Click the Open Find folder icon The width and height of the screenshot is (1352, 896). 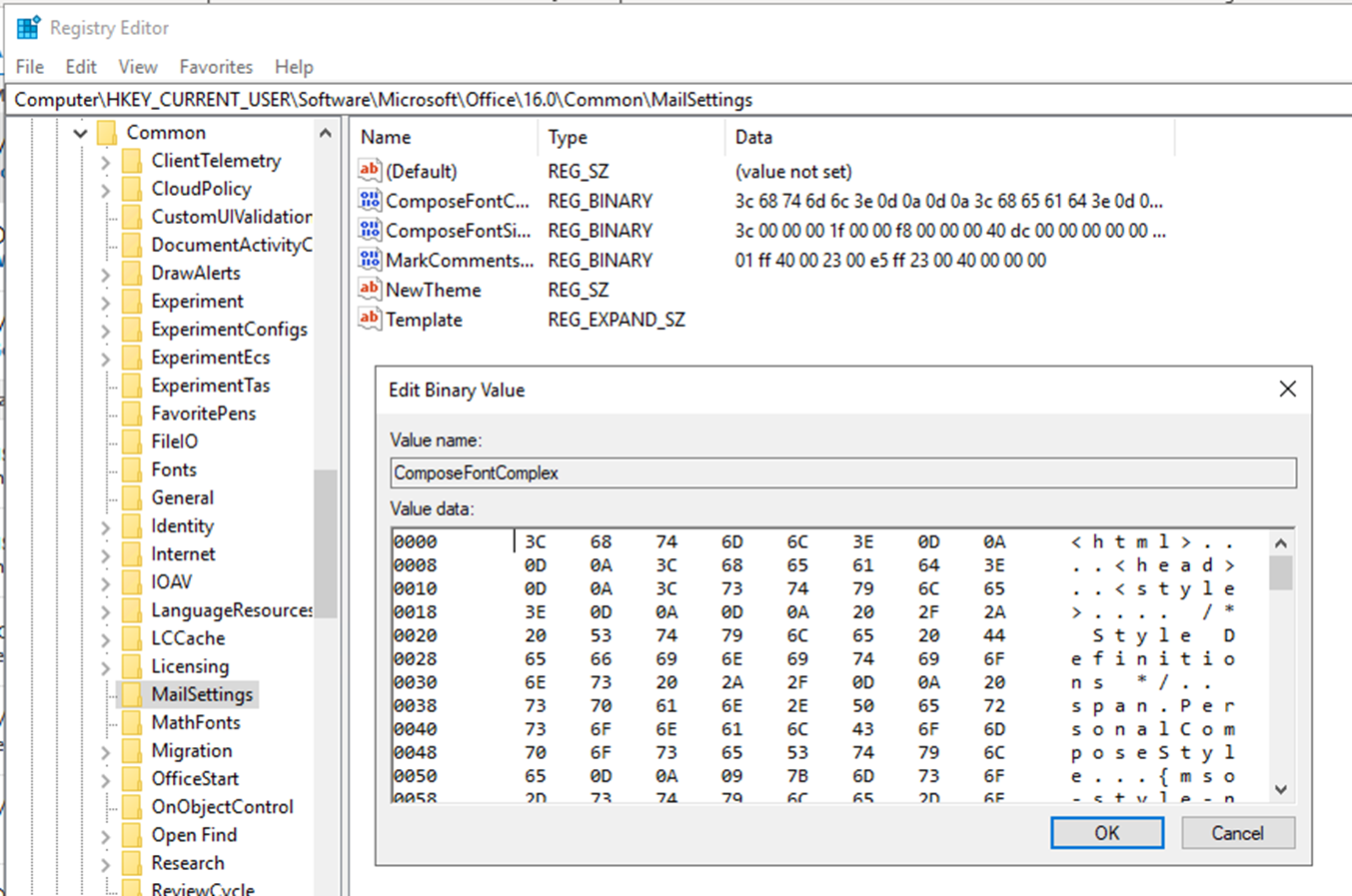tap(132, 835)
